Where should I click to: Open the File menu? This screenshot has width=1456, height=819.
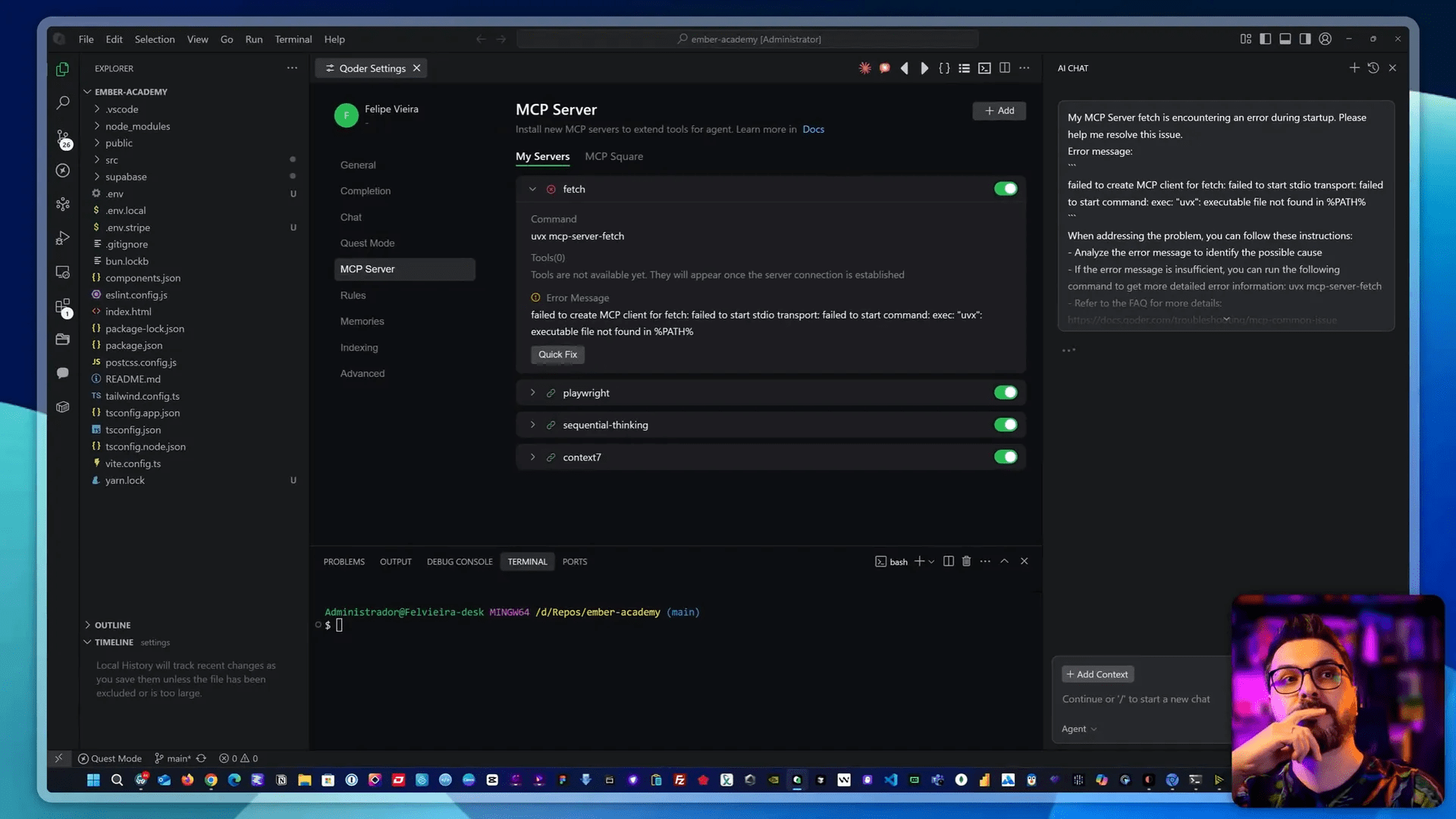(86, 39)
